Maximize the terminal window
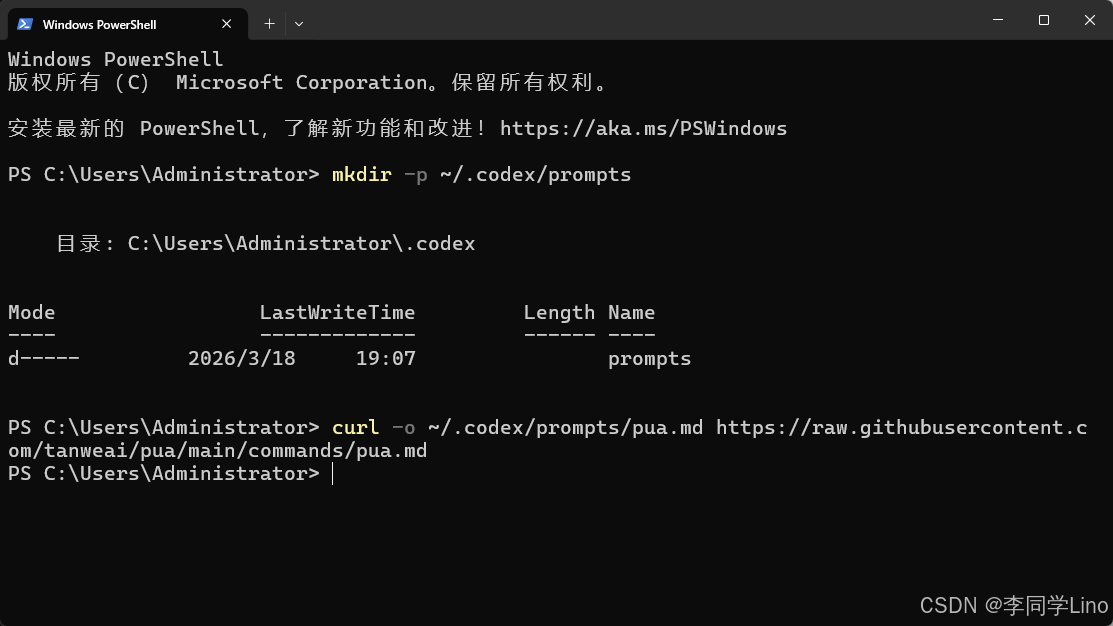Image resolution: width=1113 pixels, height=626 pixels. point(1043,20)
